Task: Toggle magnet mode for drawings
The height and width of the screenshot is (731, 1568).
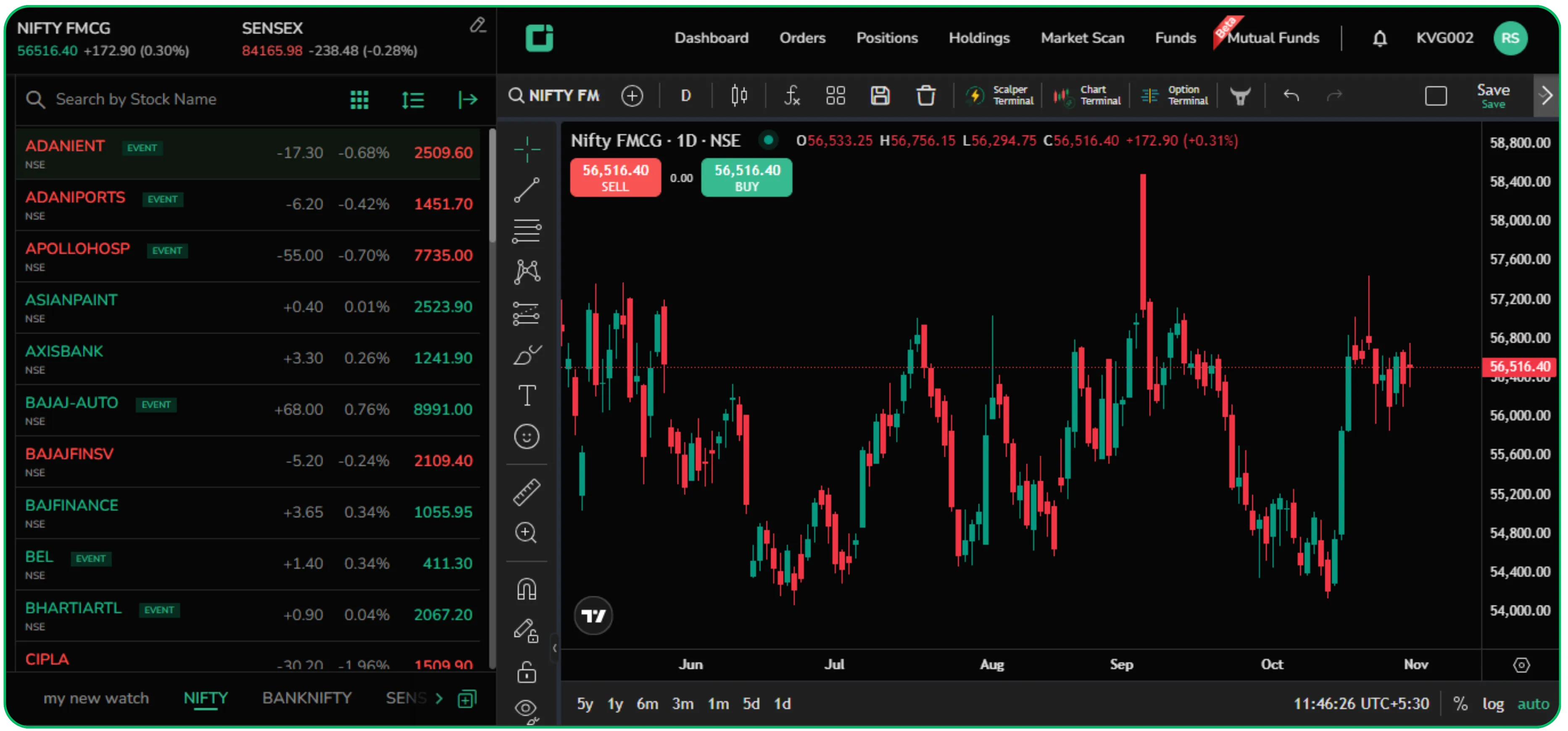Action: coord(527,588)
